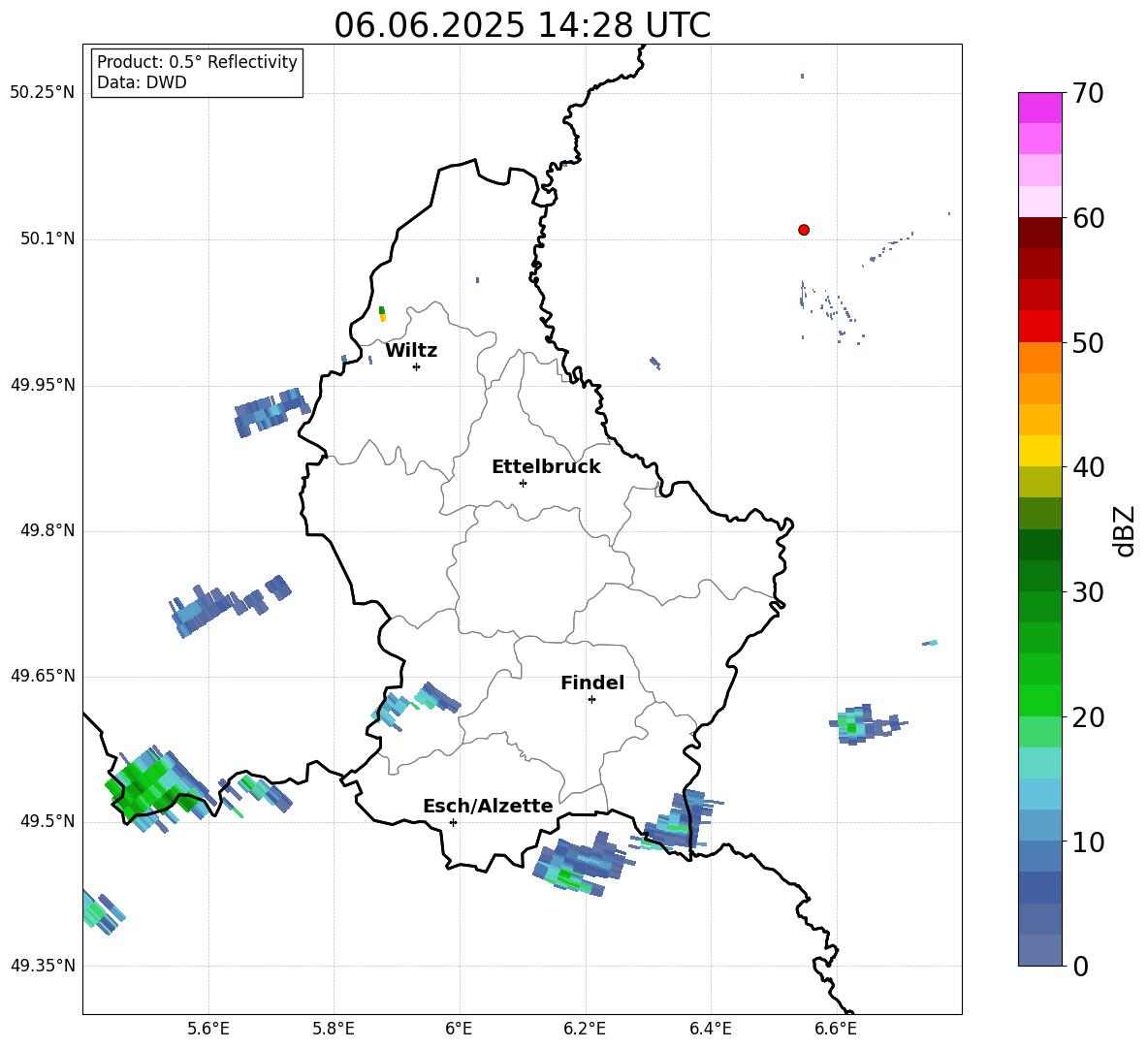This screenshot has width=1148, height=1048.
Task: Click the 49.8°N latitude label
Action: (x=48, y=530)
